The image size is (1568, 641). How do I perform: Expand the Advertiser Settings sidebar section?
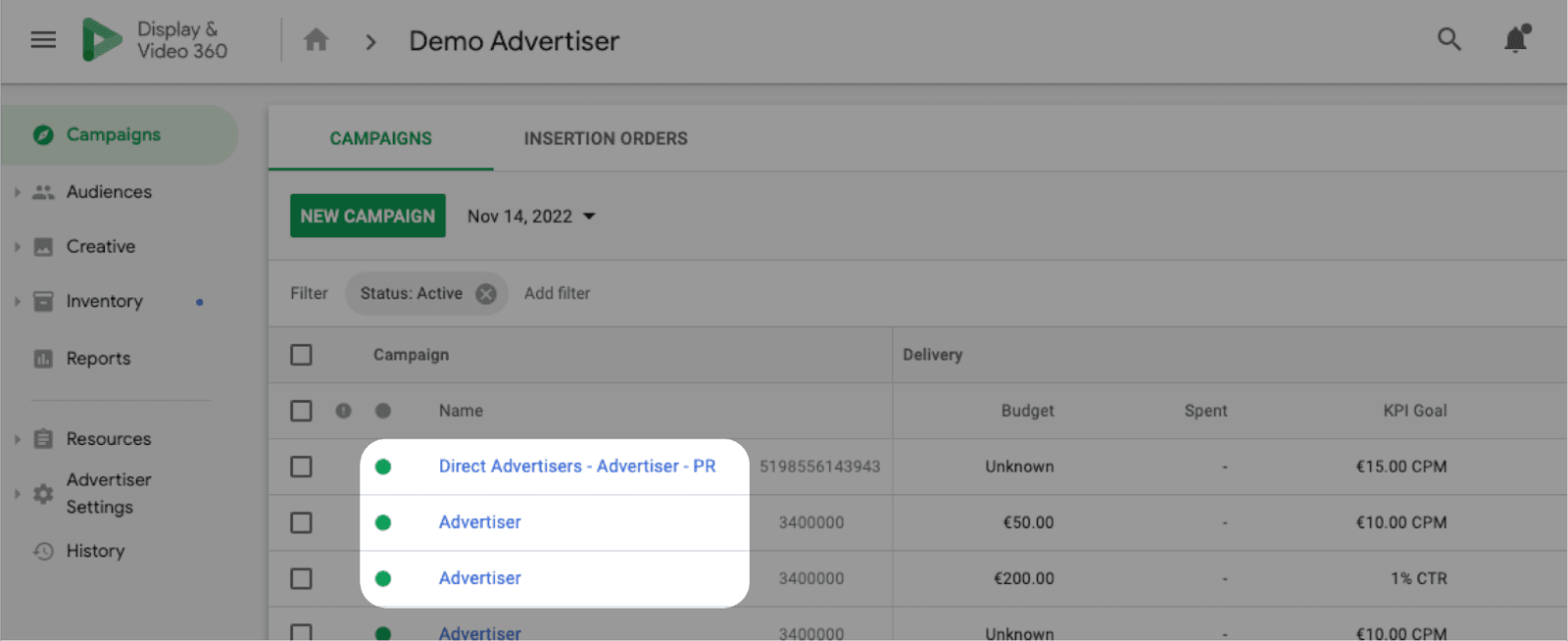tap(17, 494)
